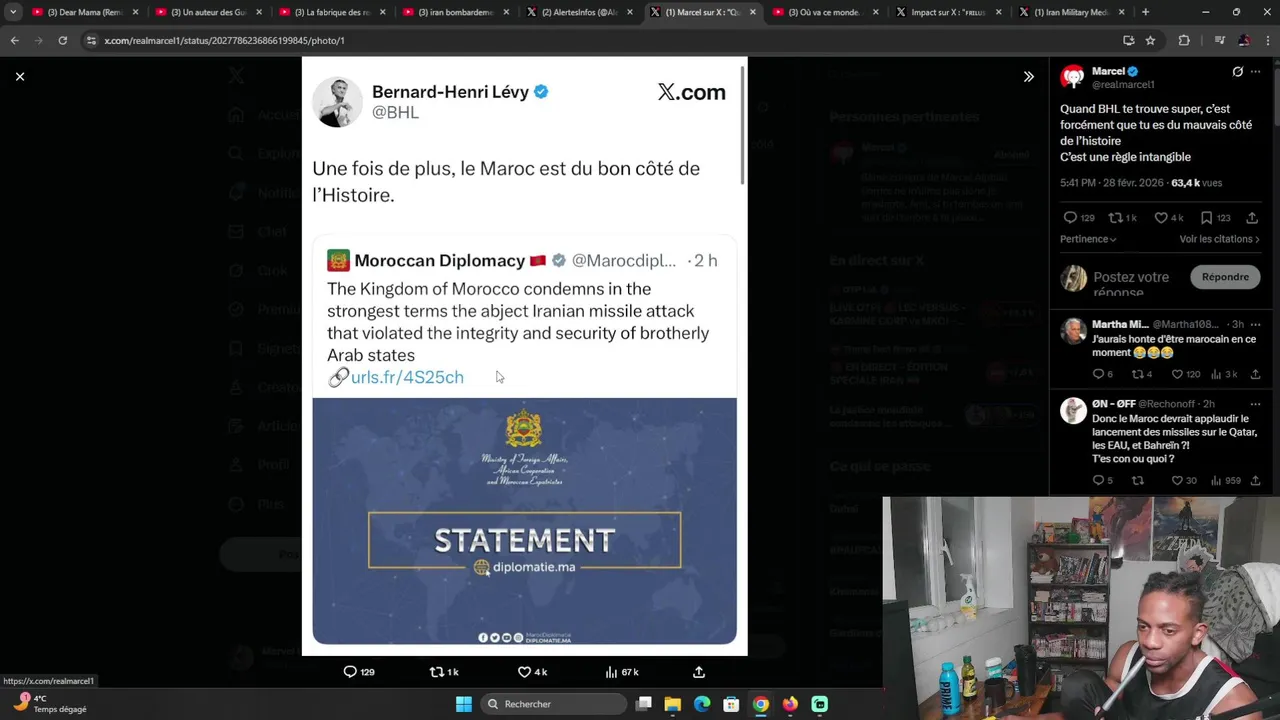The image size is (1280, 720).
Task: Switch to Iran Military Media tab
Action: point(1071,12)
